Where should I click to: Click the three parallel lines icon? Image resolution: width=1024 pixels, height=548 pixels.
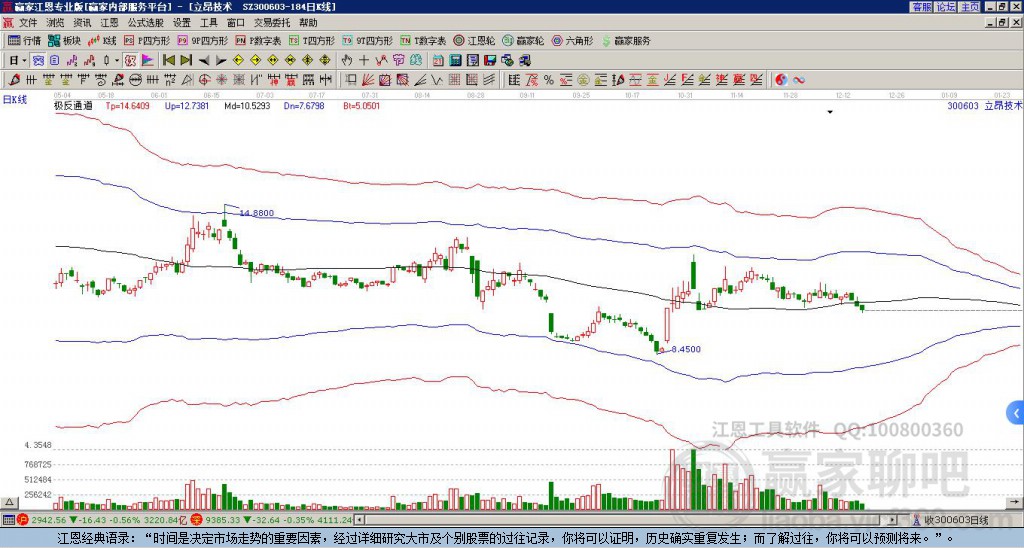click(x=488, y=80)
